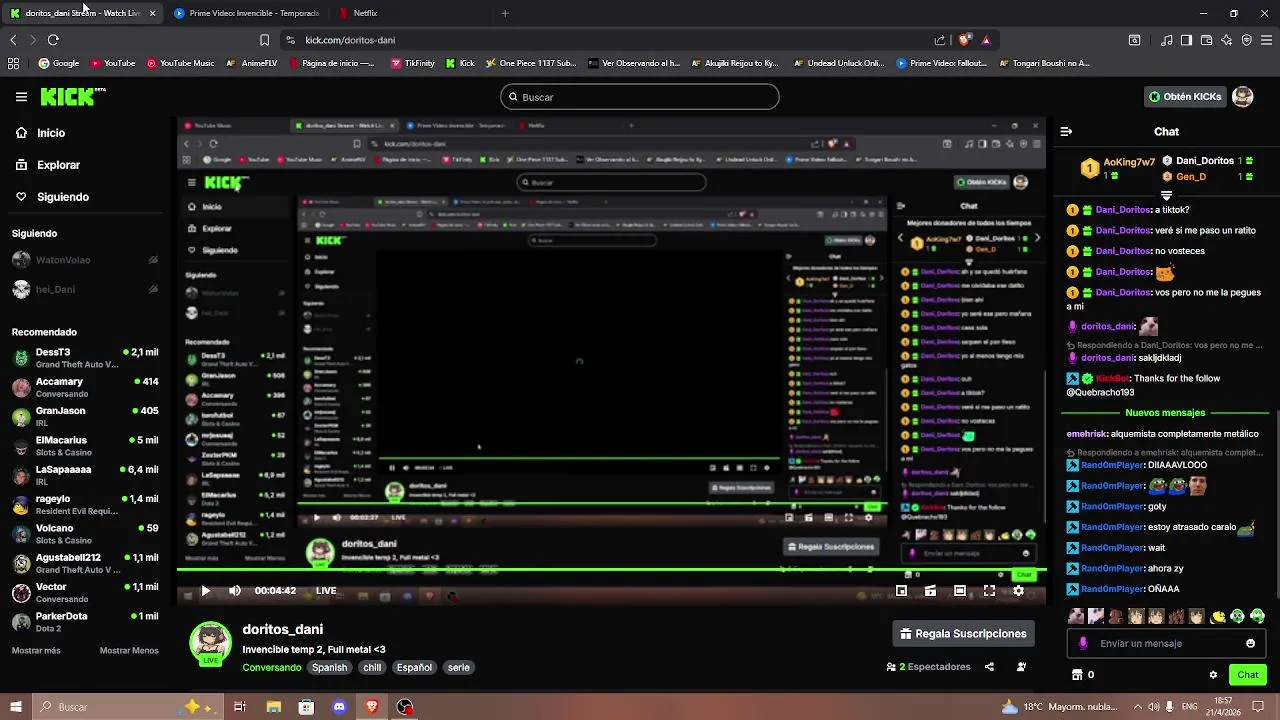Toggle the Brave sidebar panel
This screenshot has width=1280, height=720.
click(x=1186, y=40)
